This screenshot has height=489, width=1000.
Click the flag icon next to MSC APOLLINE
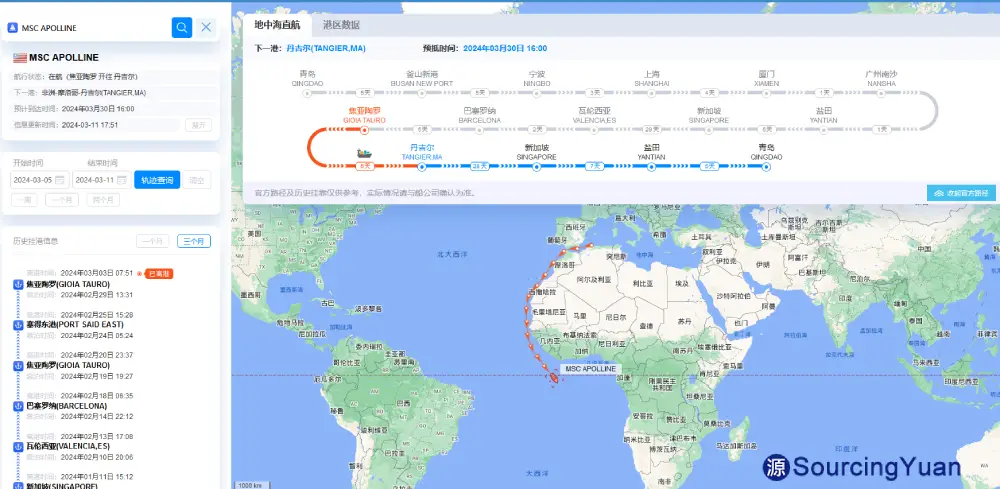[x=20, y=57]
